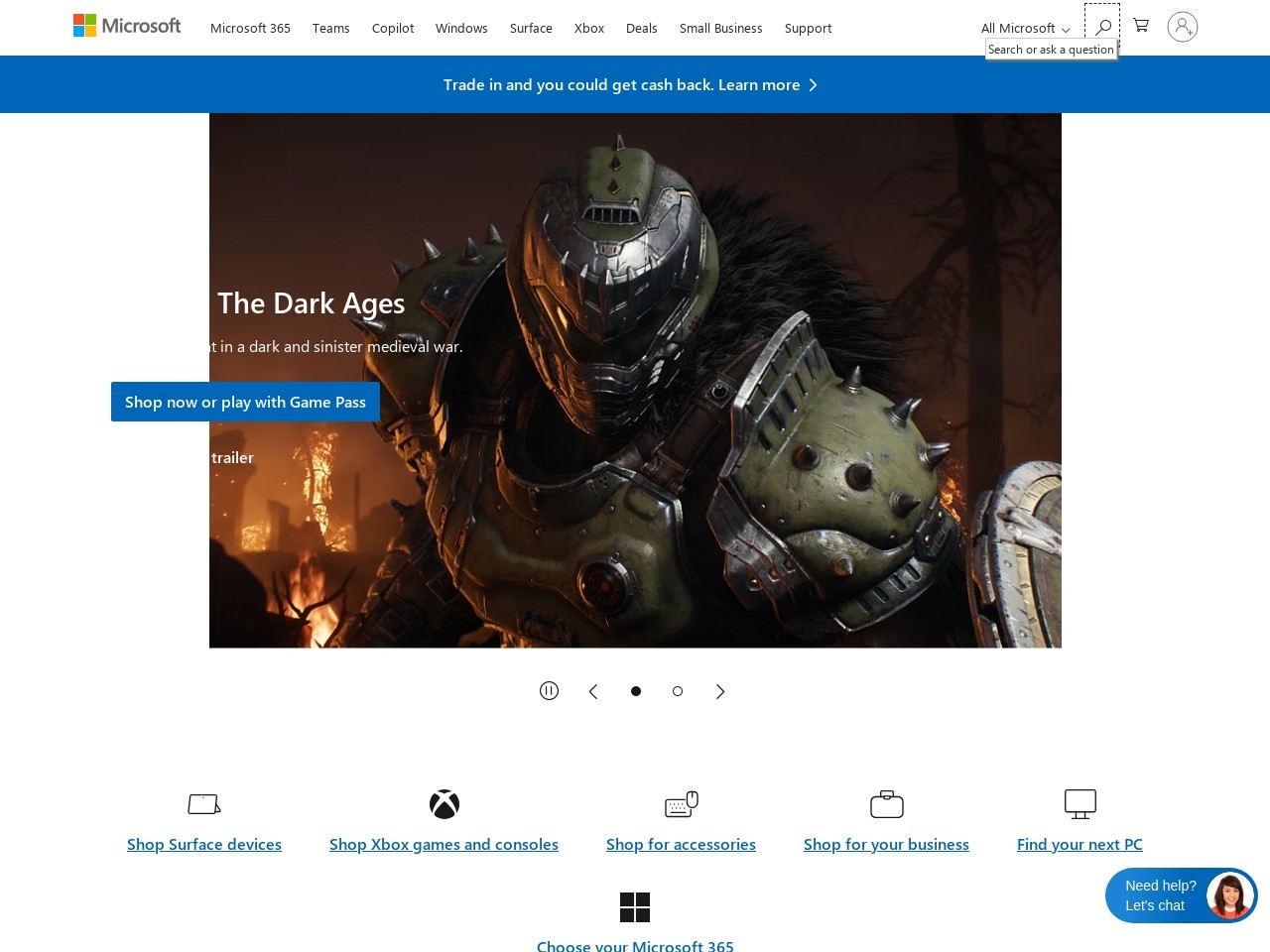Click the desktop PC monitor icon
Image resolution: width=1270 pixels, height=952 pixels.
pos(1080,804)
